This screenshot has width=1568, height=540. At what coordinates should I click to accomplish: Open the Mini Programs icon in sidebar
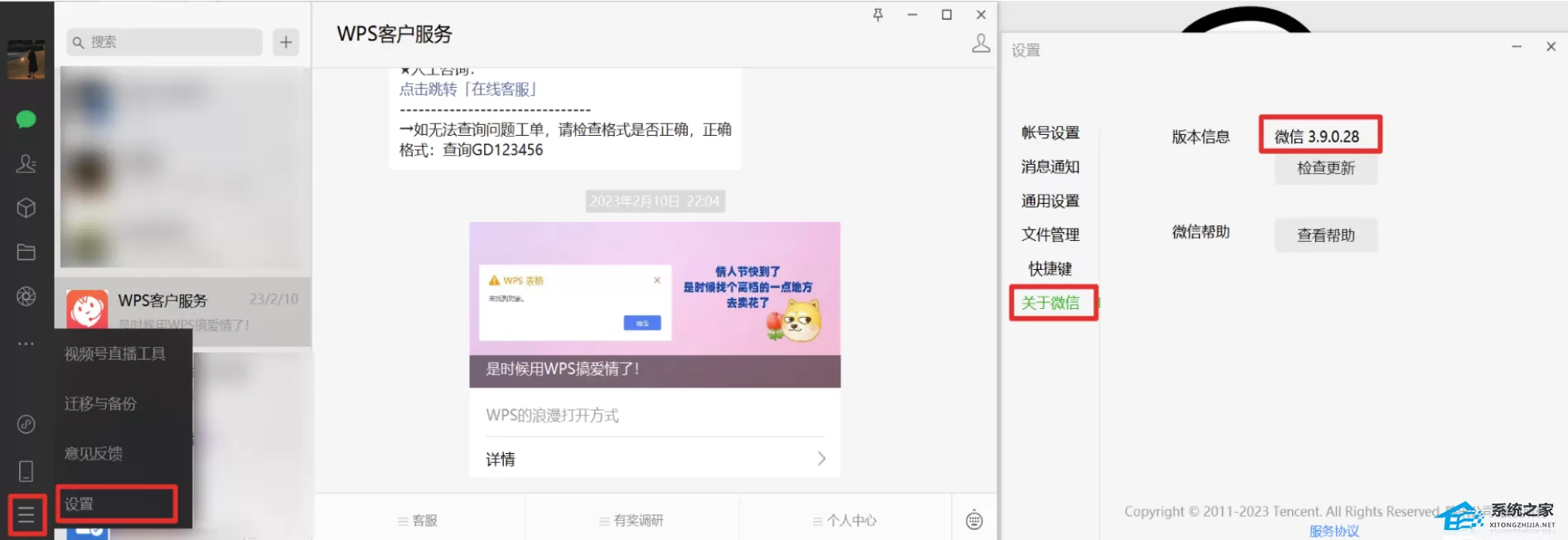click(x=26, y=424)
